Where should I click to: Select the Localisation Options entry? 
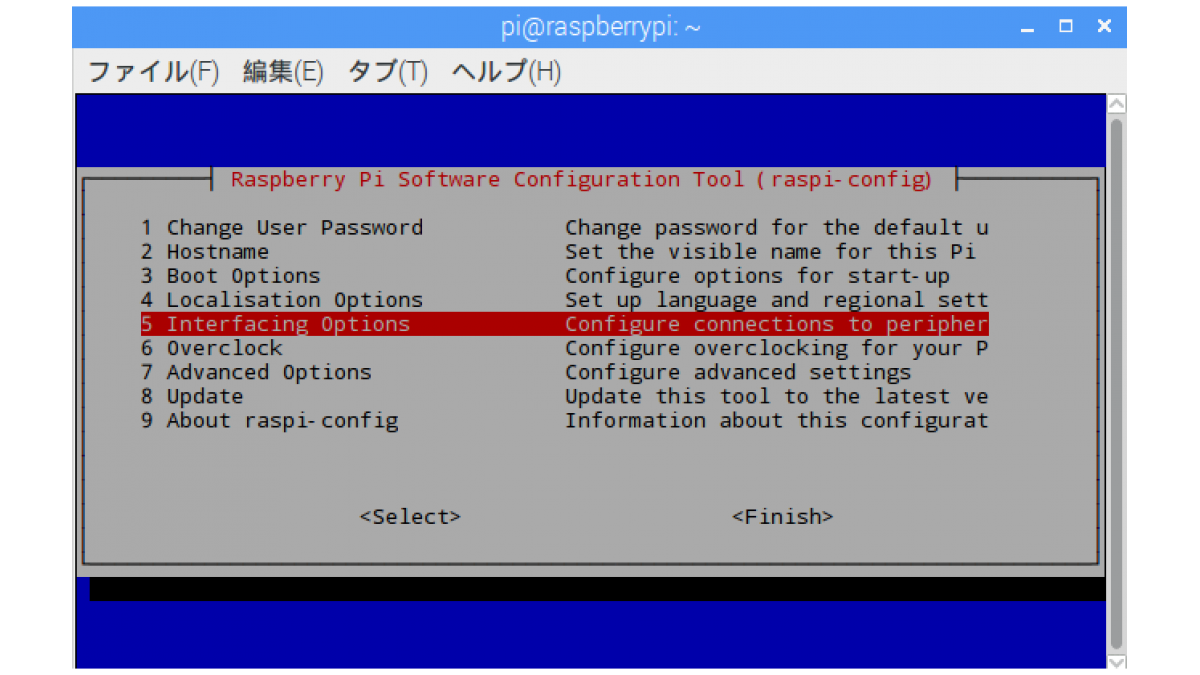(x=564, y=300)
